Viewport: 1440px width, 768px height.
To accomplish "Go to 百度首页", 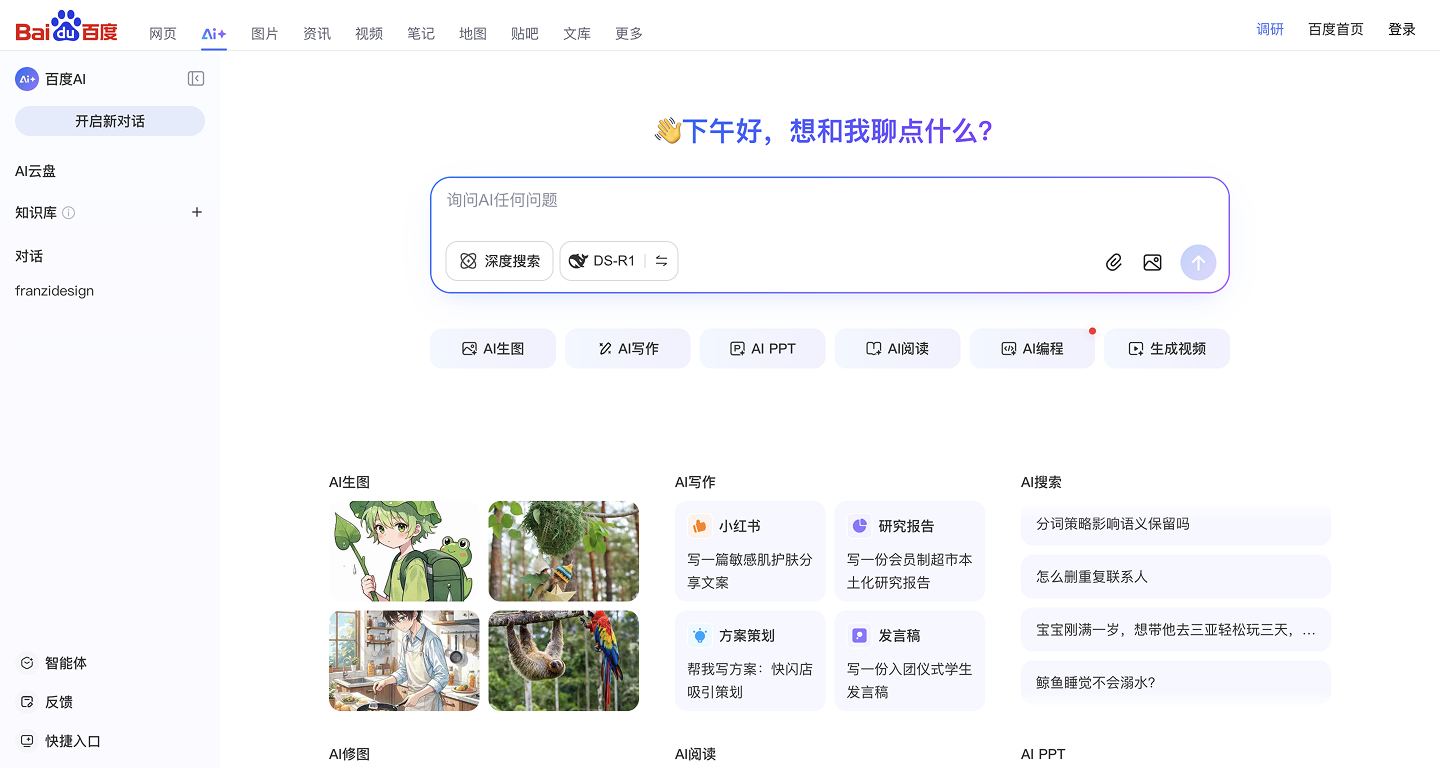I will [x=1336, y=29].
